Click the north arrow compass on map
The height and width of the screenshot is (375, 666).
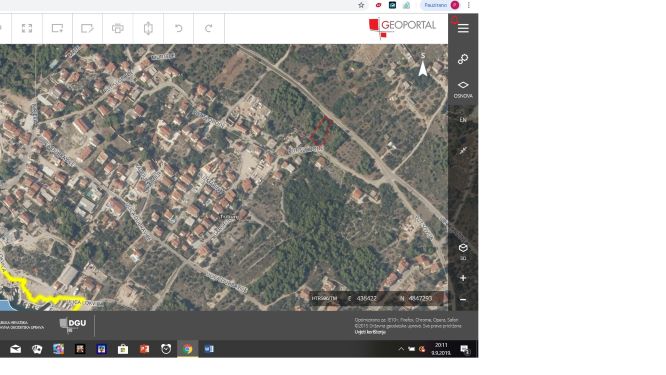pyautogui.click(x=423, y=65)
